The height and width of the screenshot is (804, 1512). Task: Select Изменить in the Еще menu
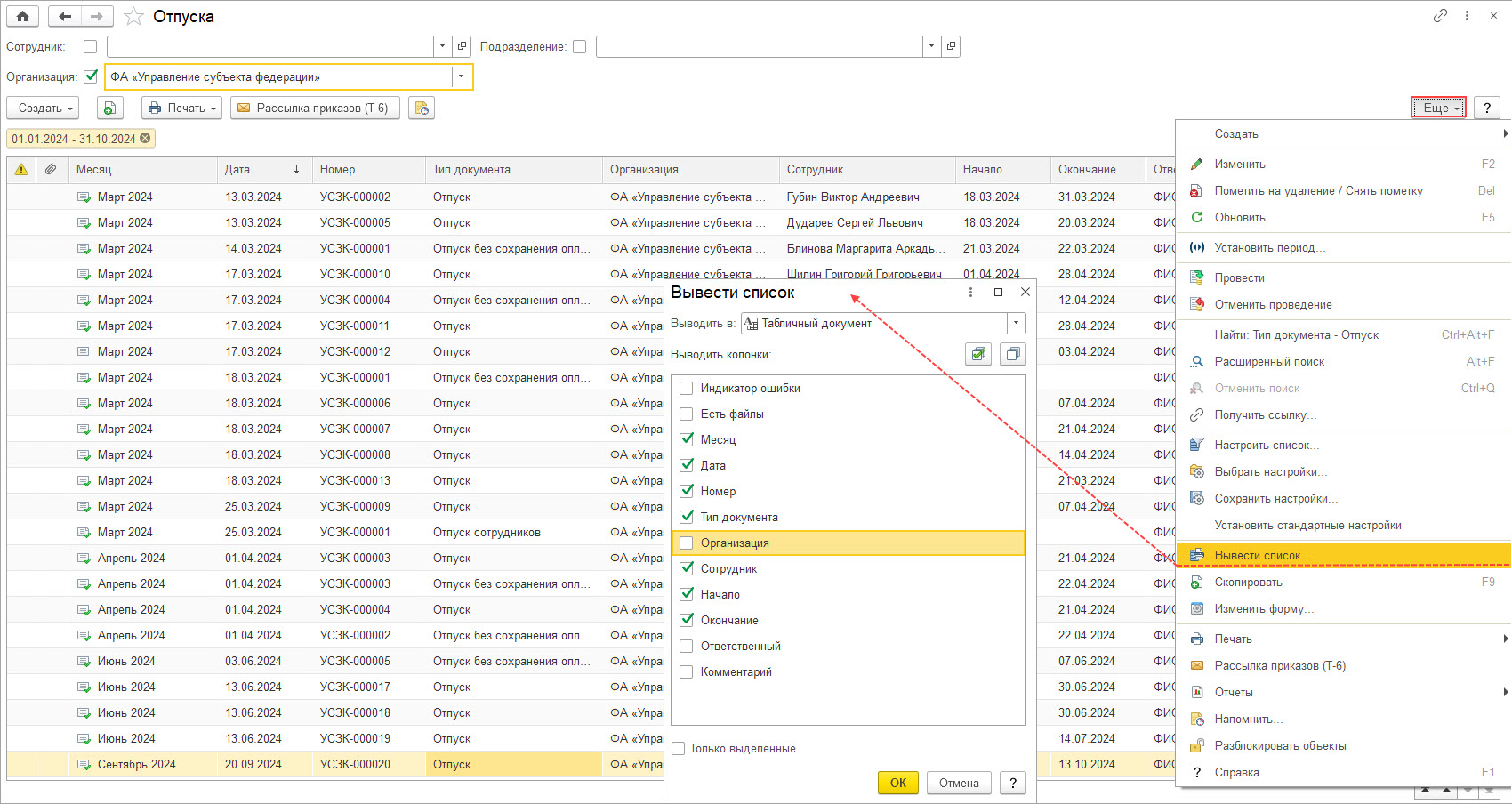[x=1343, y=165]
